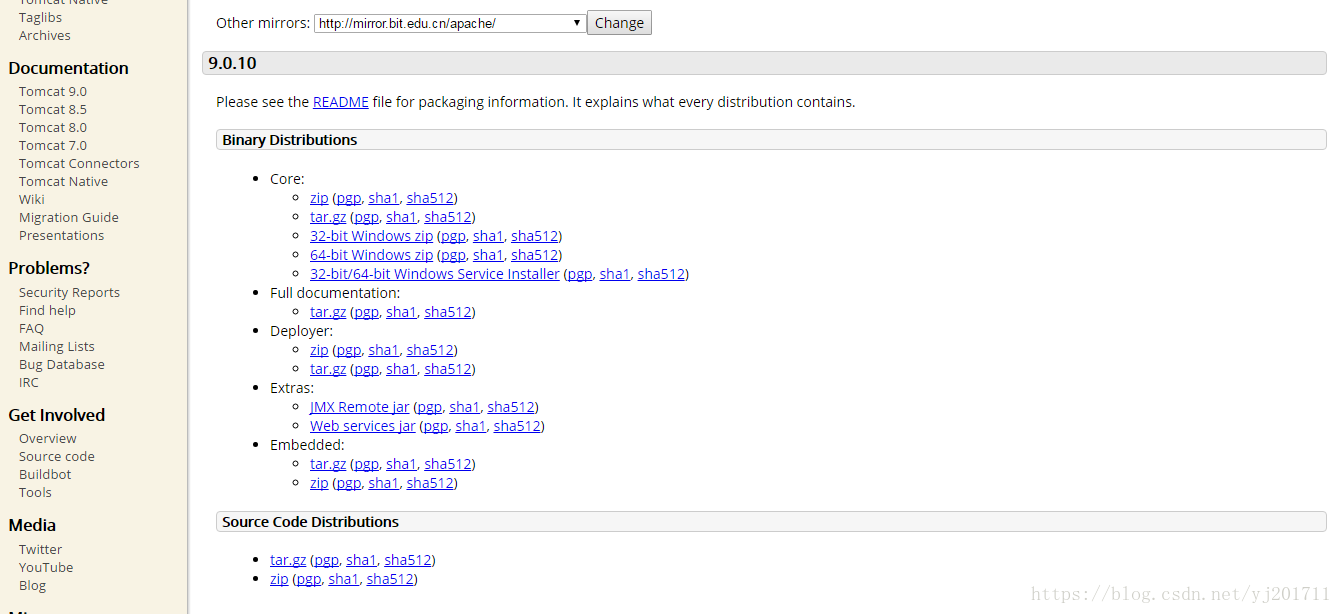
Task: Download the Embedded zip
Action: (319, 483)
